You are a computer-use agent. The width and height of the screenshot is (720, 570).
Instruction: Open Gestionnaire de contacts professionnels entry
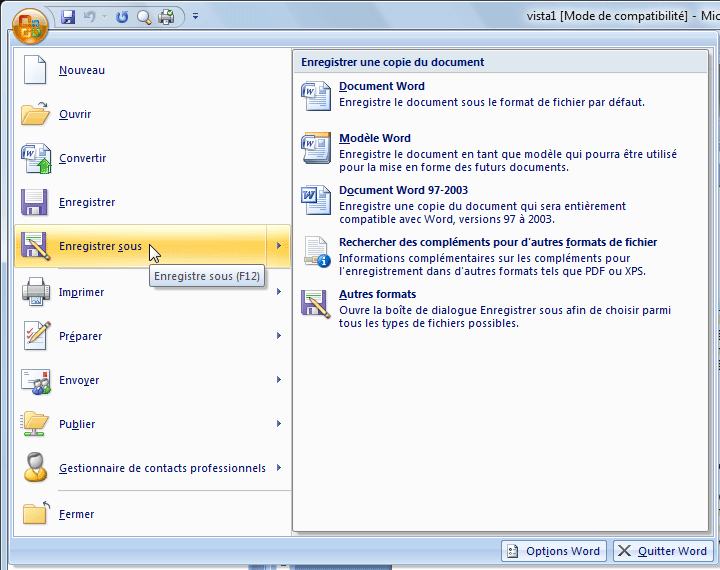click(152, 468)
